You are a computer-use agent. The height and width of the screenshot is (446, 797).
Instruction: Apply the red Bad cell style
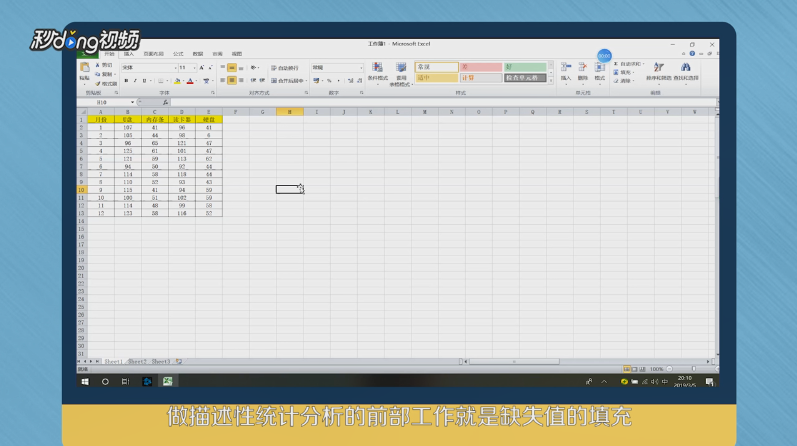(481, 67)
